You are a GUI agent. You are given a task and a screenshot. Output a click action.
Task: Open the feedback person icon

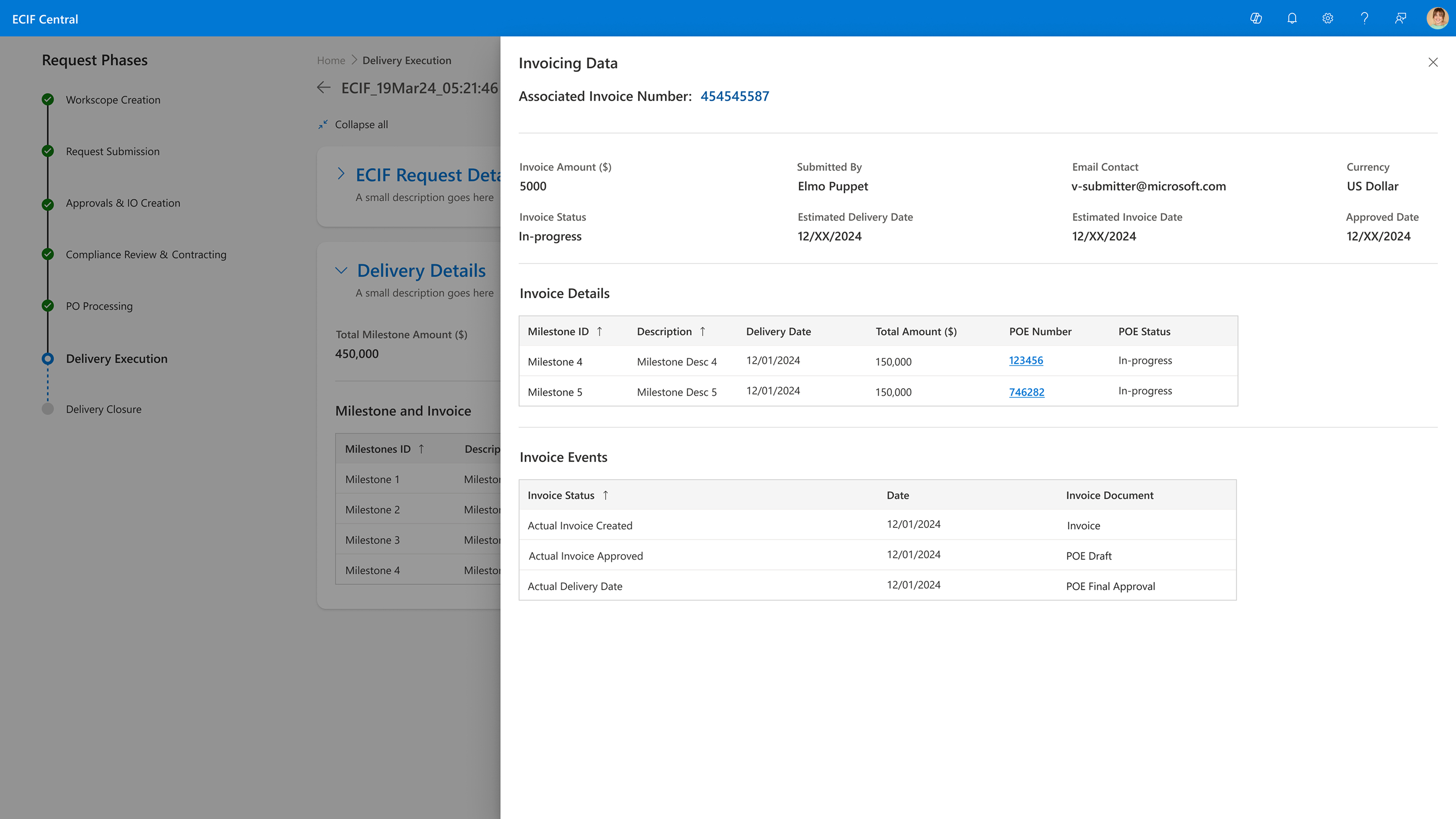1400,19
